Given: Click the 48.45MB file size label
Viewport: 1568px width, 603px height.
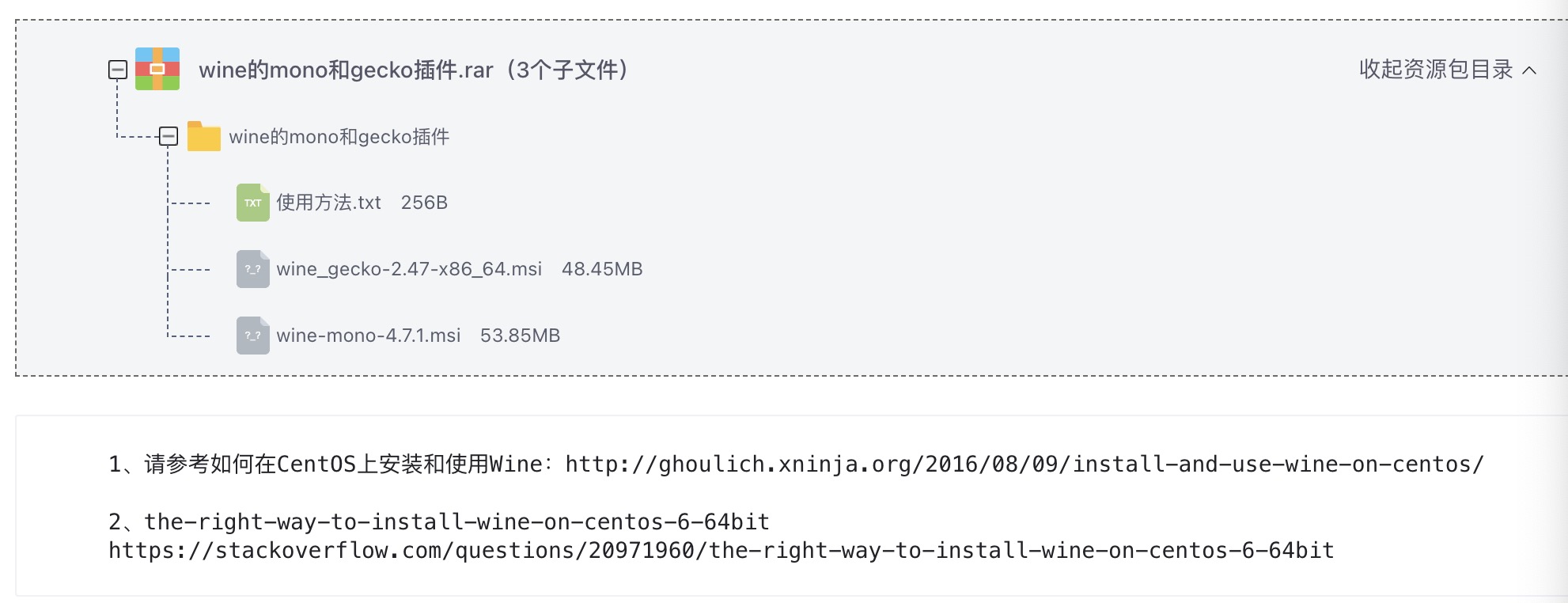Looking at the screenshot, I should tap(602, 269).
